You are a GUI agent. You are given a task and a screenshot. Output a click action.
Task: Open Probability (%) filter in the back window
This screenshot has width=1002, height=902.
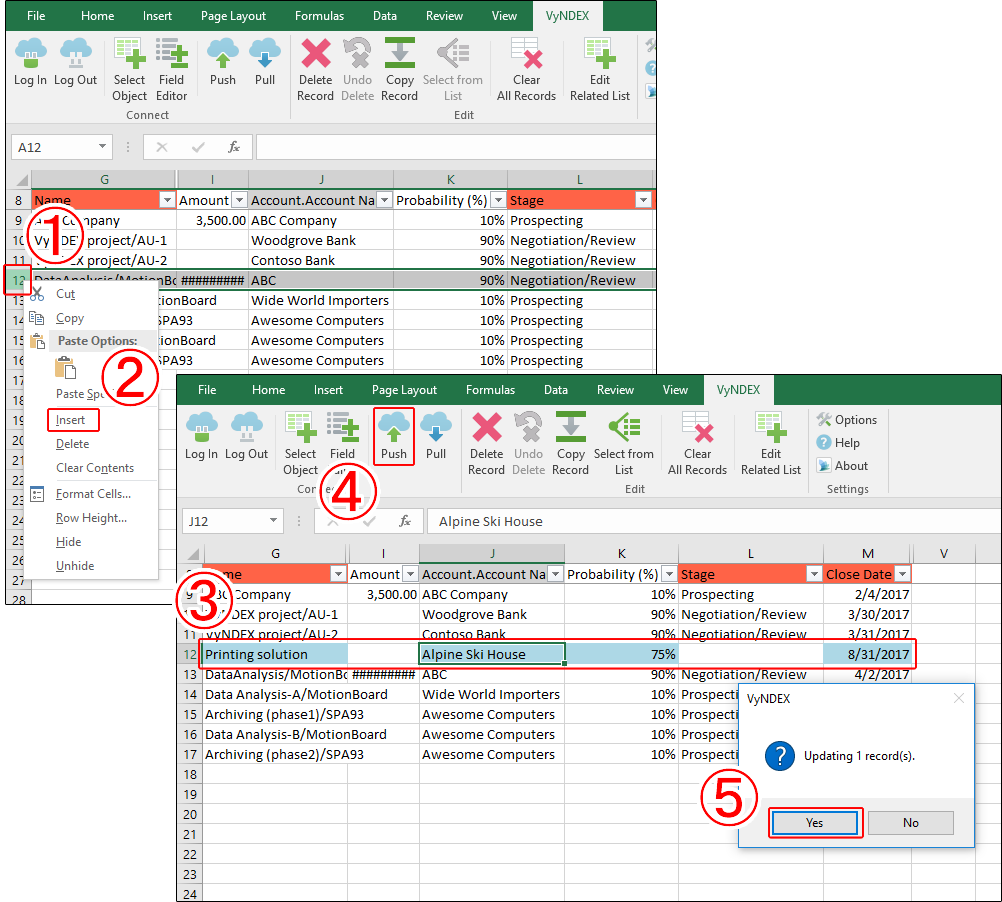498,201
